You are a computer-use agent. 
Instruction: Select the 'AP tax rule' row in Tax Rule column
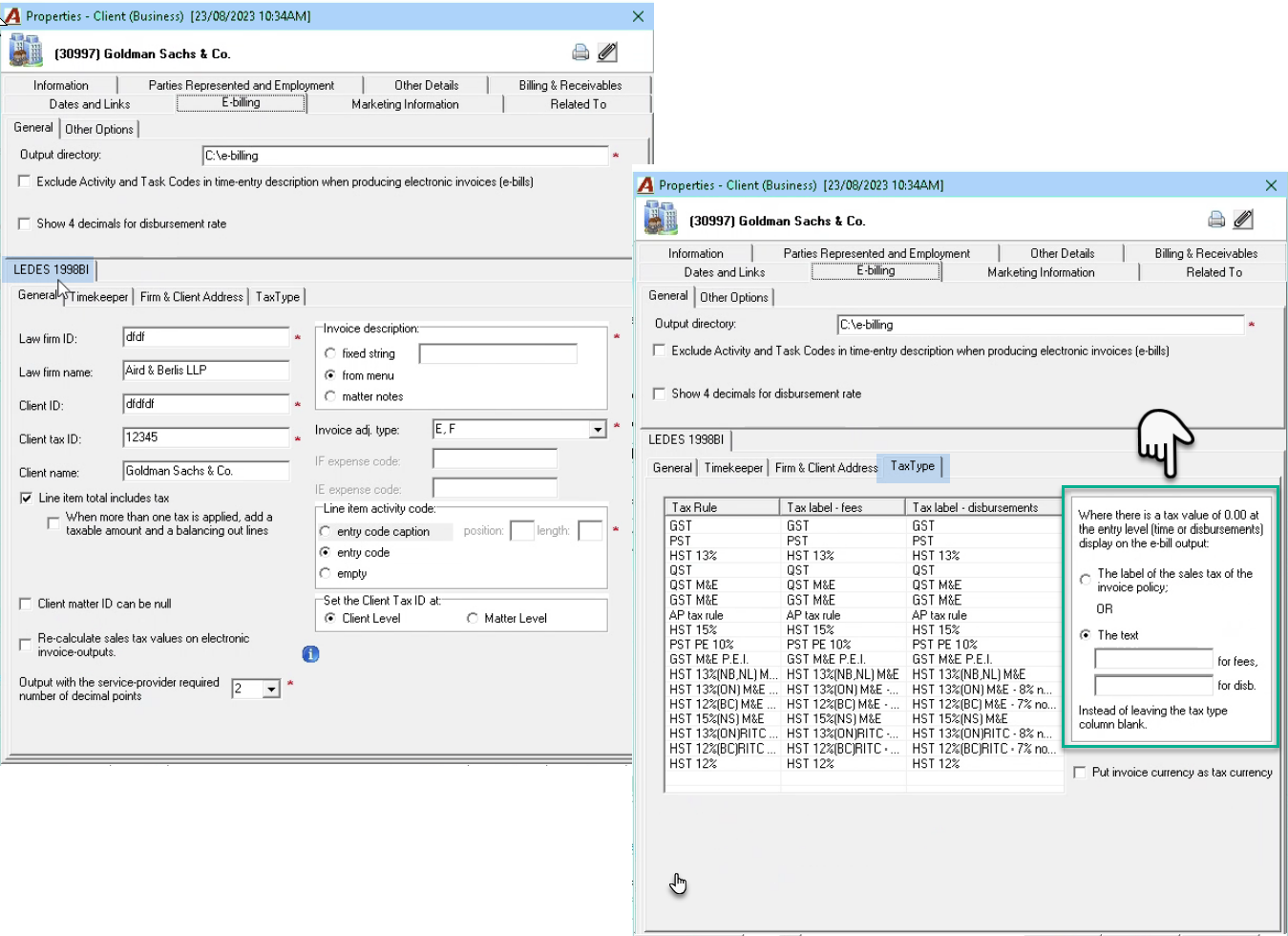(722, 615)
